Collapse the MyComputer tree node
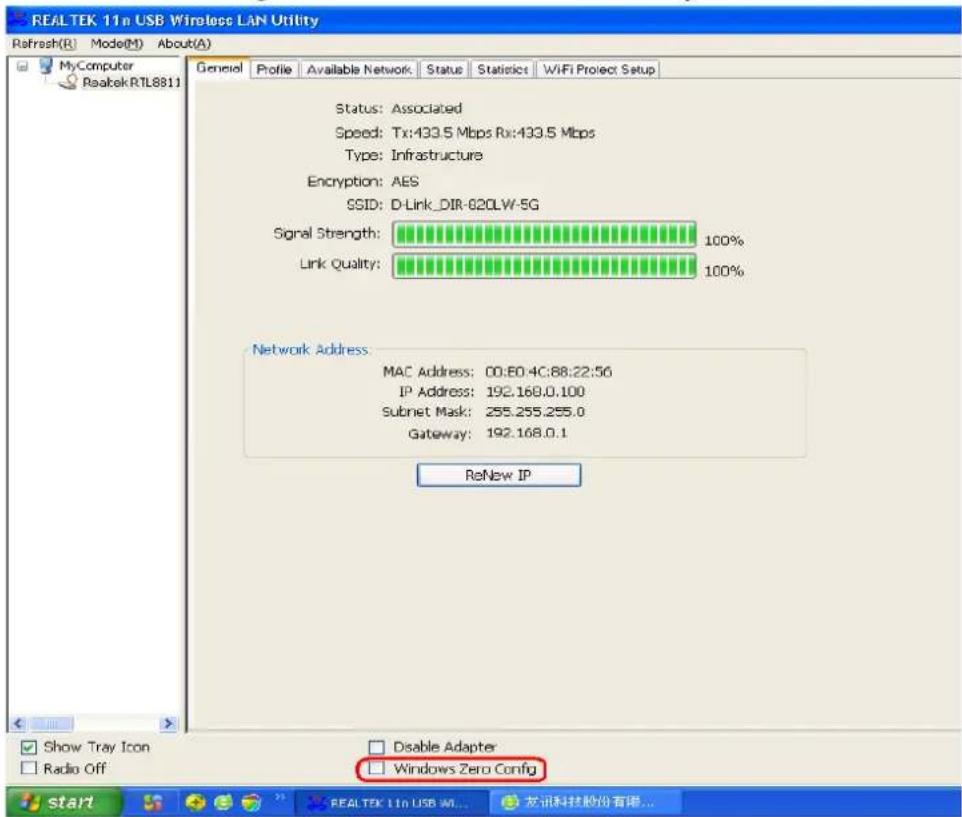 tap(23, 66)
